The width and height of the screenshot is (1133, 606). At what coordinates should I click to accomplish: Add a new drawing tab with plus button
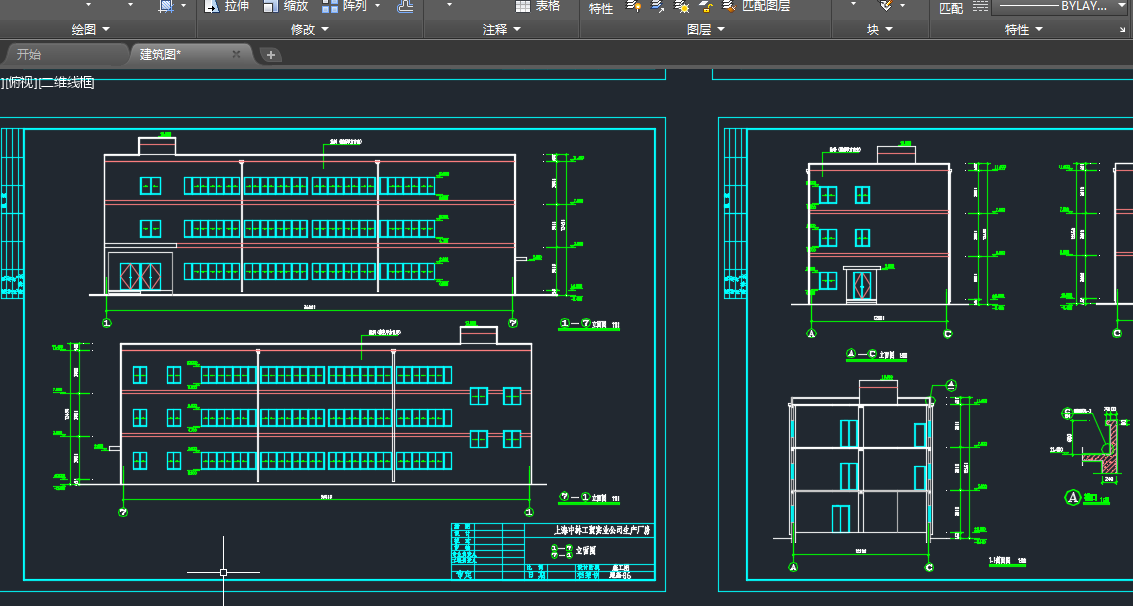tap(270, 54)
